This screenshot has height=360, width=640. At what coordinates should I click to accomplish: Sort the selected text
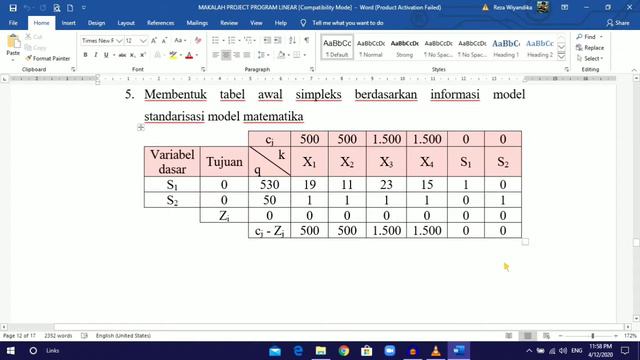(292, 40)
